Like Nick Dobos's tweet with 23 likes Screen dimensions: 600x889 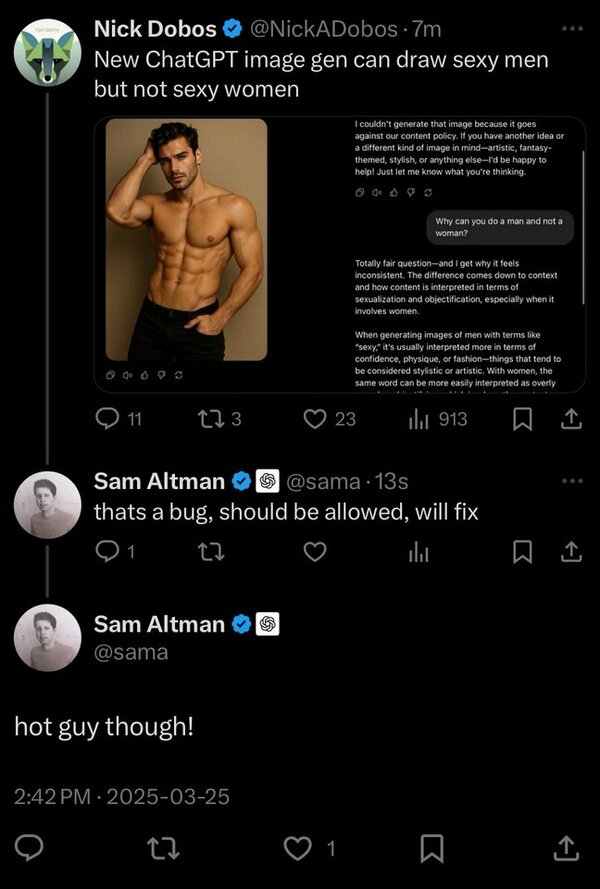[316, 419]
